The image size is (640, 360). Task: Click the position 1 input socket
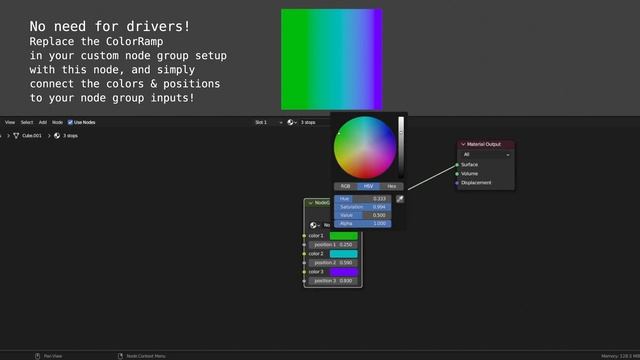tap(304, 245)
